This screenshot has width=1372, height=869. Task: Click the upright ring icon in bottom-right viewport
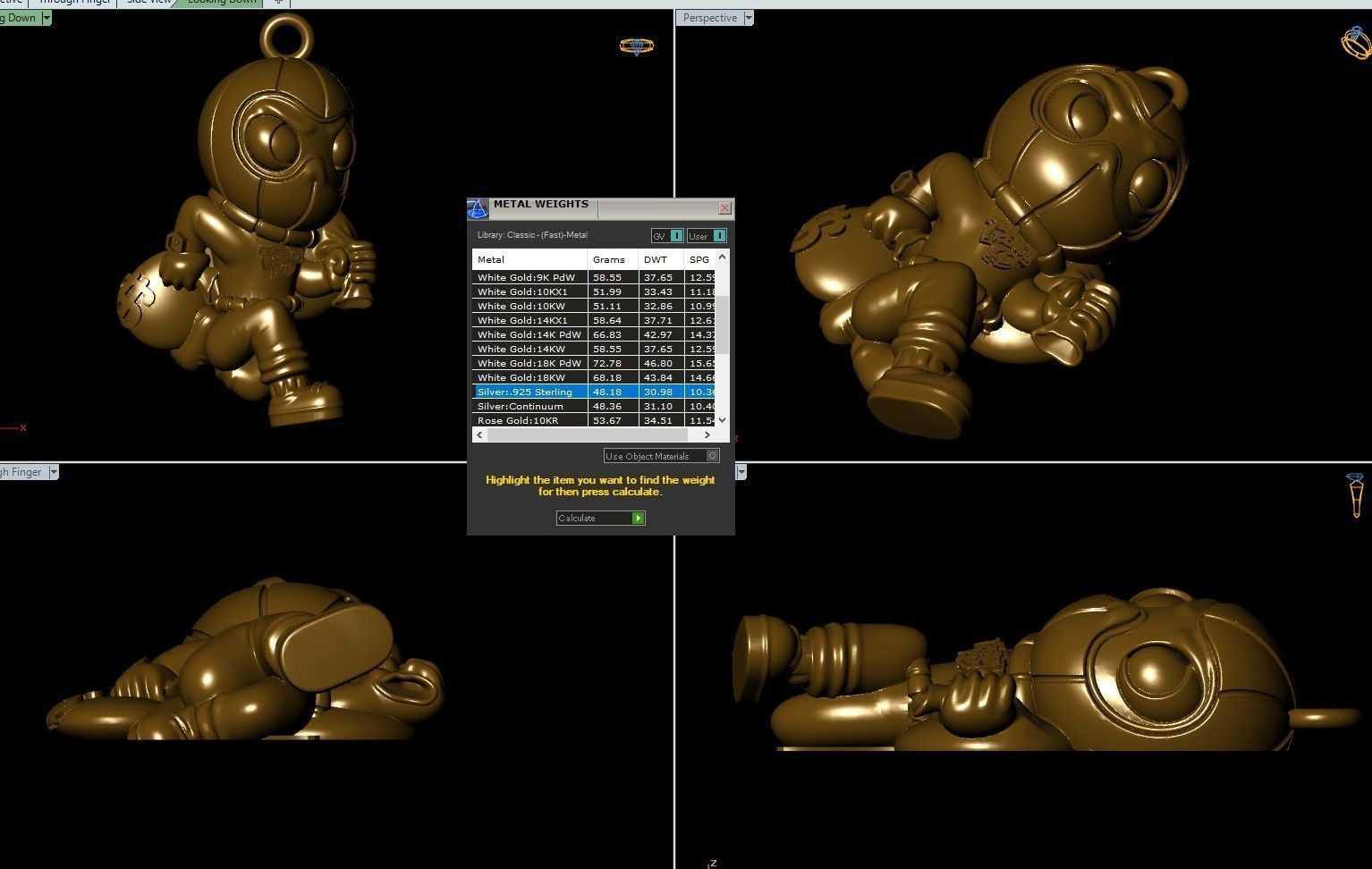click(x=1356, y=495)
